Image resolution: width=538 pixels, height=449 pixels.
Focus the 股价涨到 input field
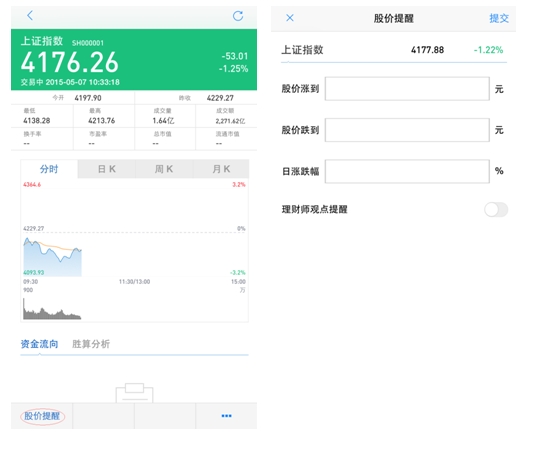point(407,89)
